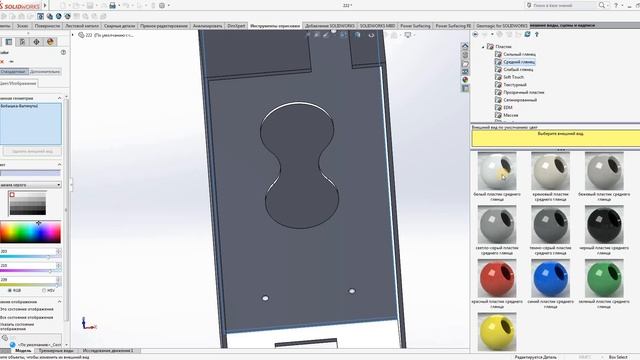The height and width of the screenshot is (360, 640).
Task: Click the Дополнительно mode button
Action: tap(45, 71)
